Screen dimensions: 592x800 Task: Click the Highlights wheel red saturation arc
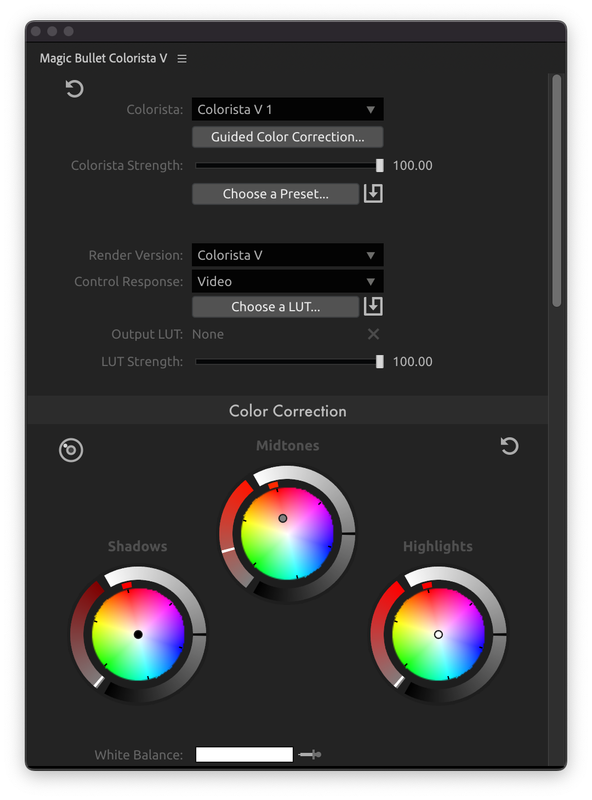[x=379, y=633]
